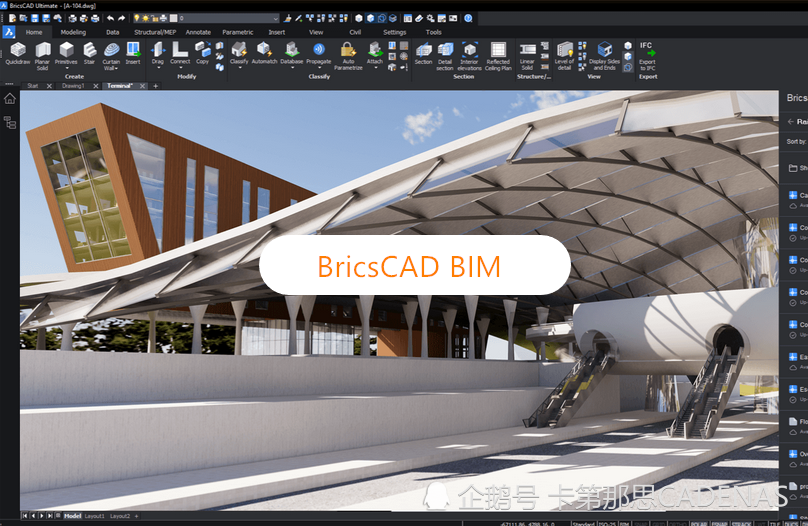This screenshot has width=808, height=526.
Task: Switch to the Structural/MEP tab
Action: click(x=155, y=32)
